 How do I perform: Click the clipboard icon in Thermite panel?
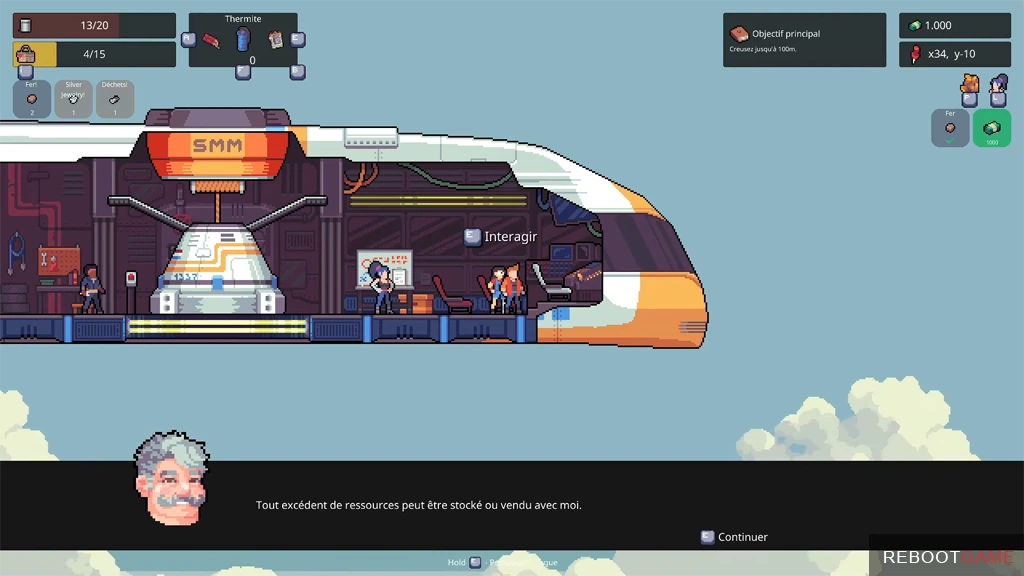click(x=276, y=40)
